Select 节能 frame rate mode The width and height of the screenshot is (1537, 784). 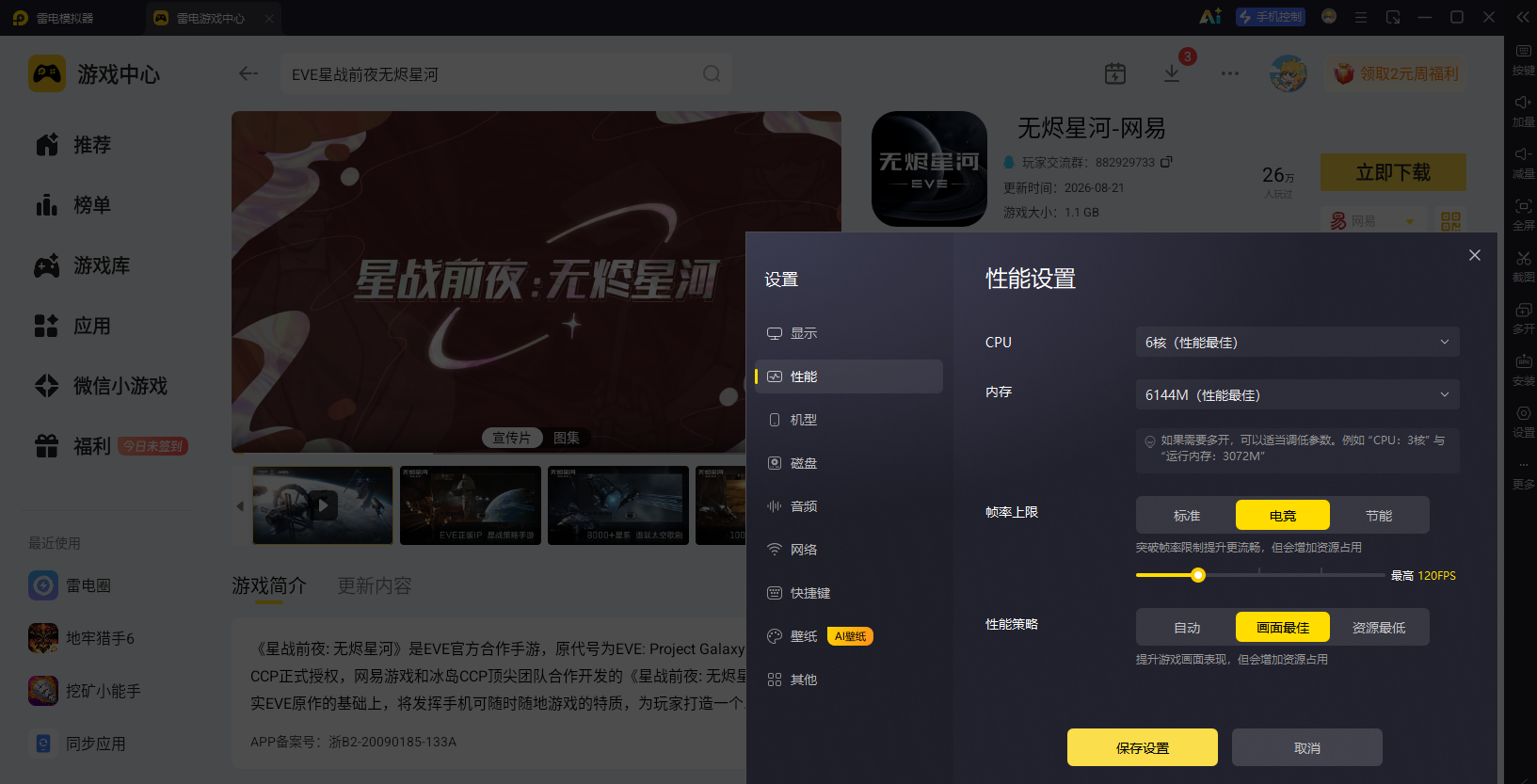click(1379, 515)
